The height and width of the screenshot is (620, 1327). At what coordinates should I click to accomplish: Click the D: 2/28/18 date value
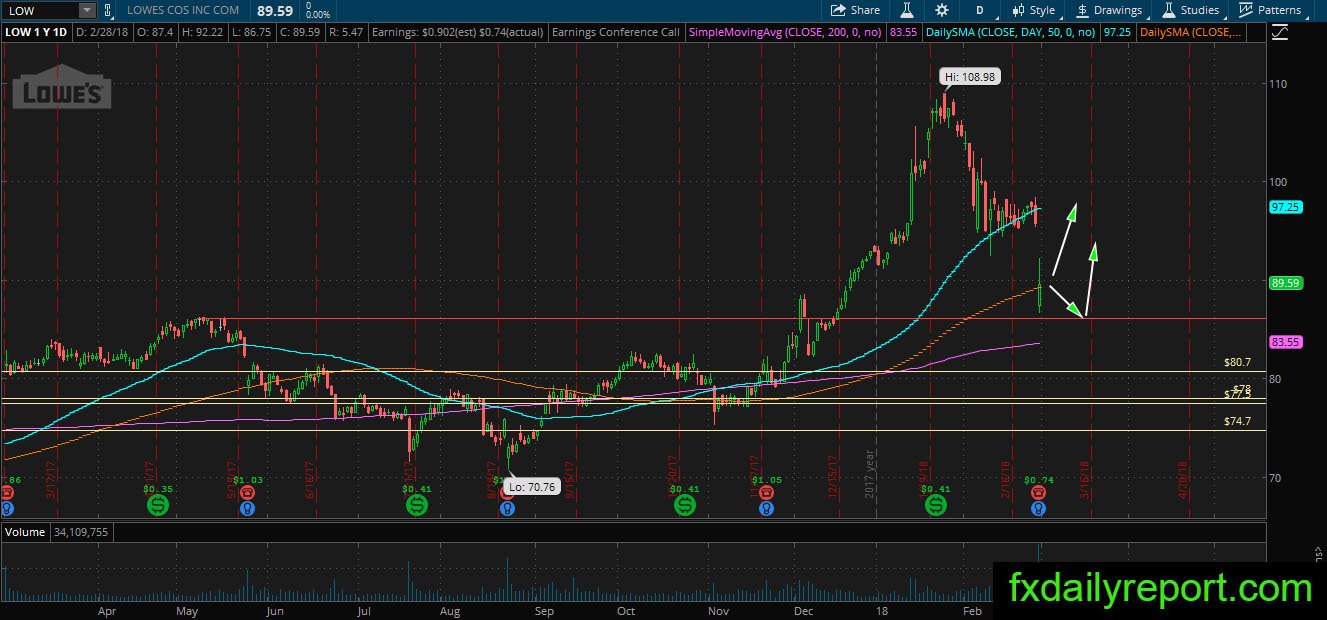(x=102, y=32)
